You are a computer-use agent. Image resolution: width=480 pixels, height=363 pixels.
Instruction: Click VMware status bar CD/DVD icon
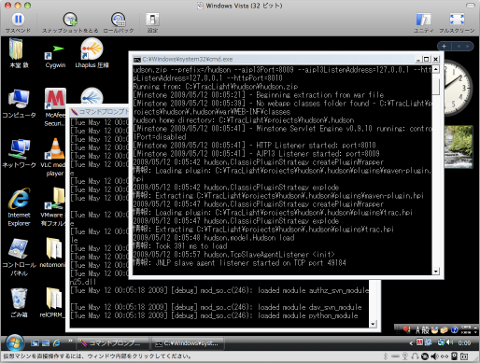424,356
